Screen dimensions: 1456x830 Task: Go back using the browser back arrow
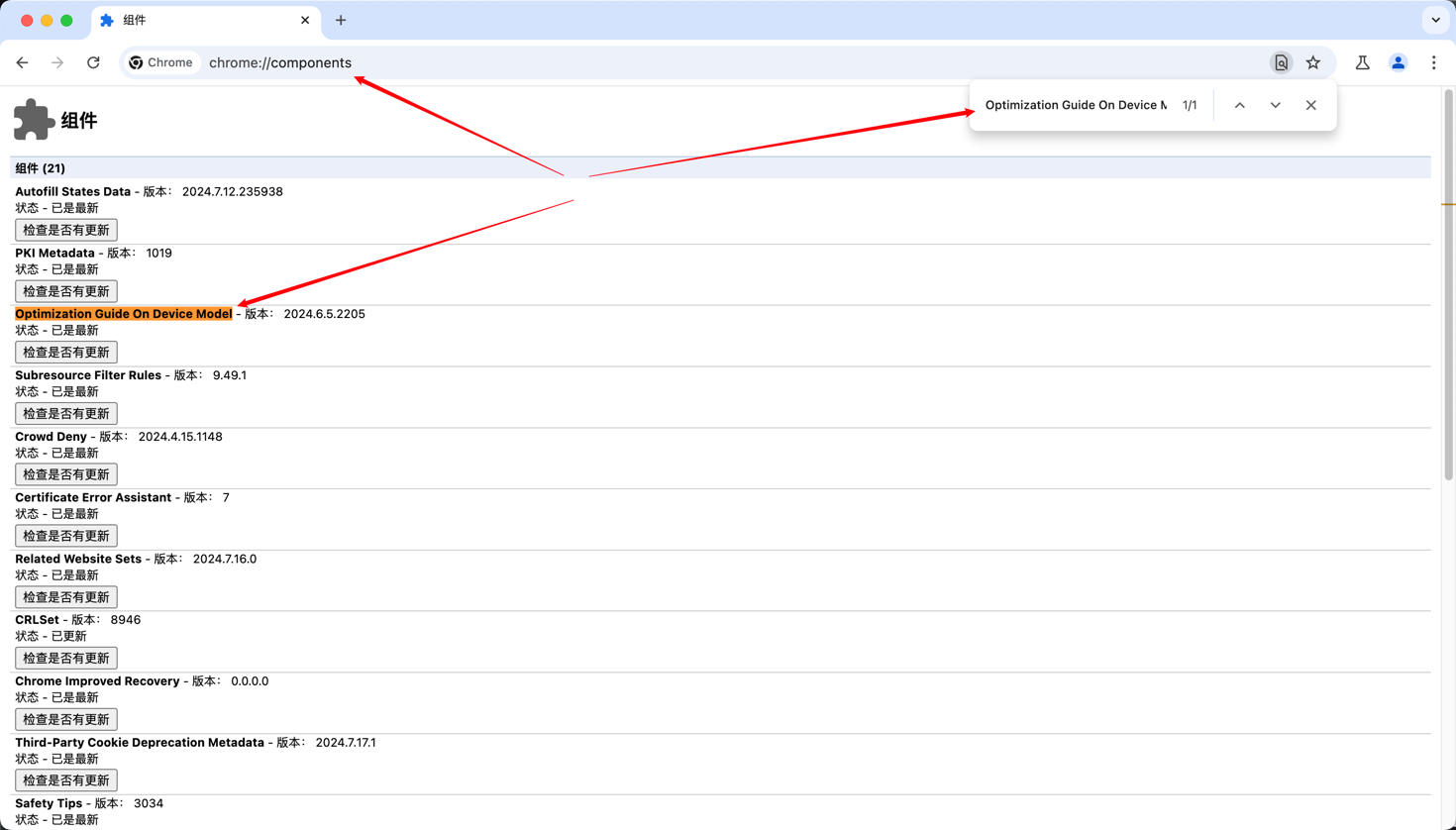click(22, 62)
